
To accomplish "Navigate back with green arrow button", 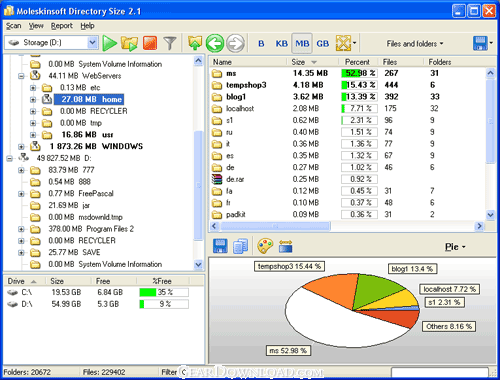I will coord(215,43).
